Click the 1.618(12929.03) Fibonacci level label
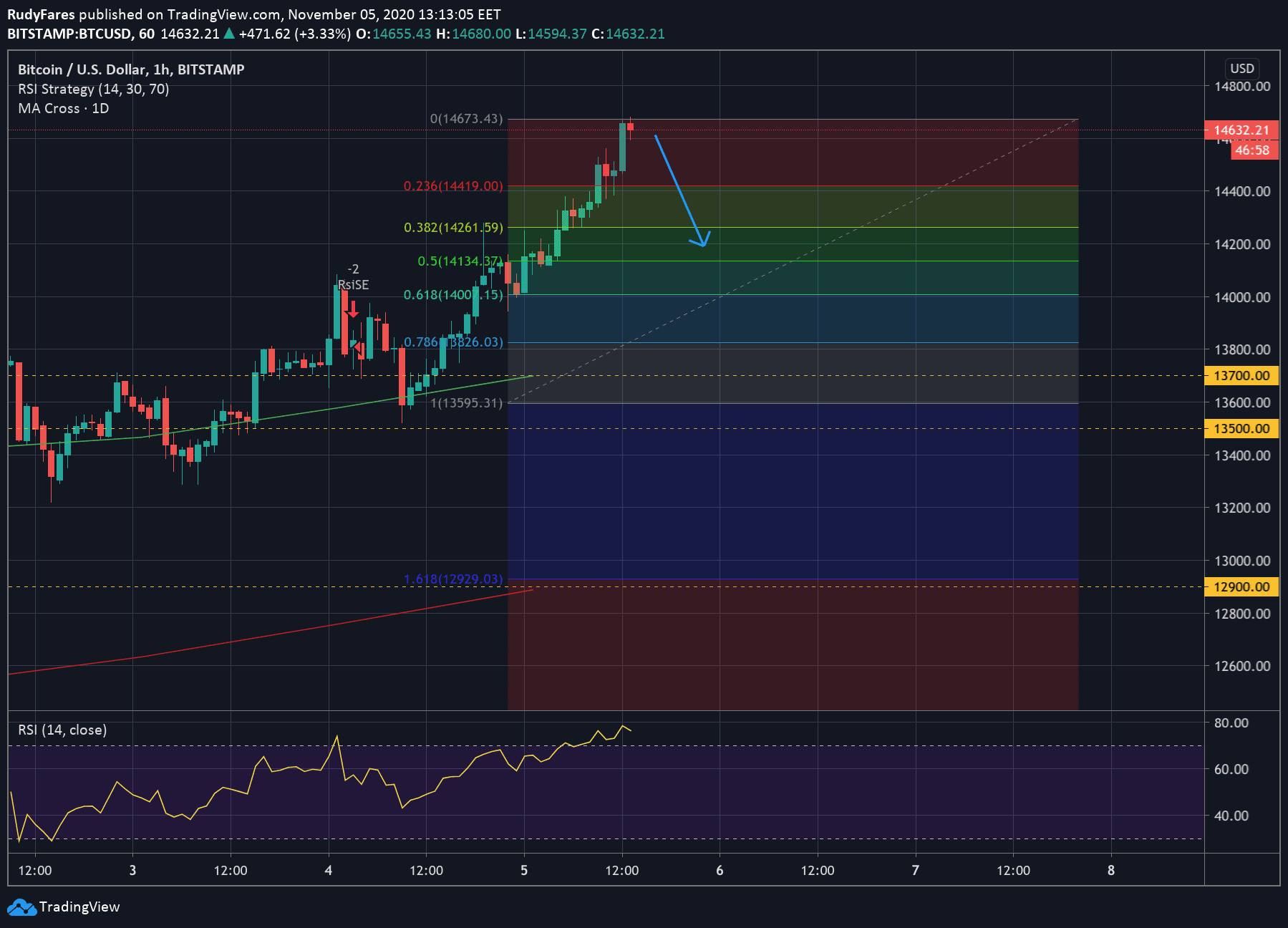Viewport: 1288px width, 928px height. [x=453, y=579]
